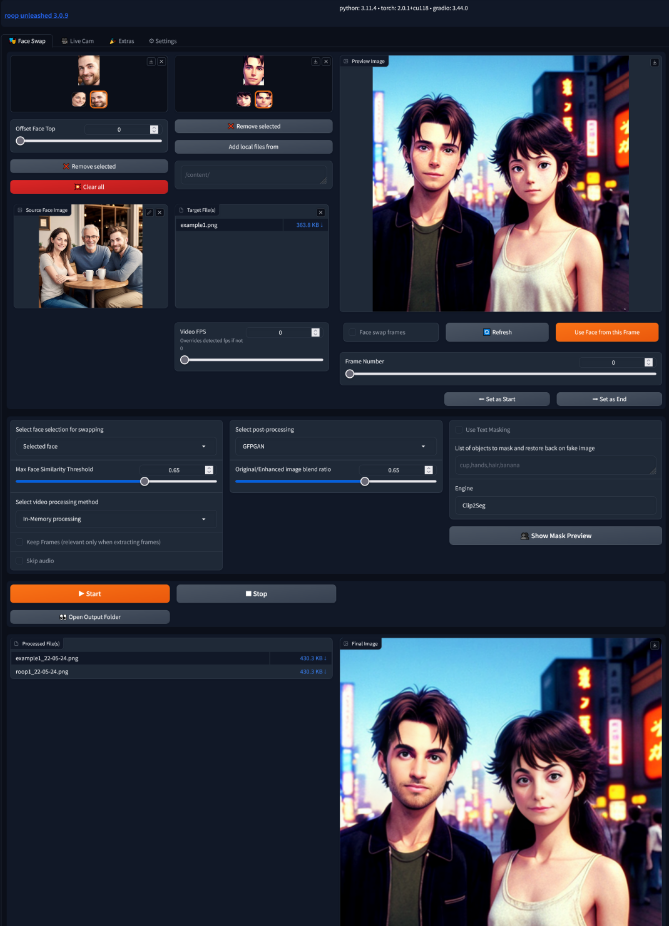The image size is (669, 926).
Task: Click the Max Face Similarity Threshold stepper
Action: tap(208, 470)
